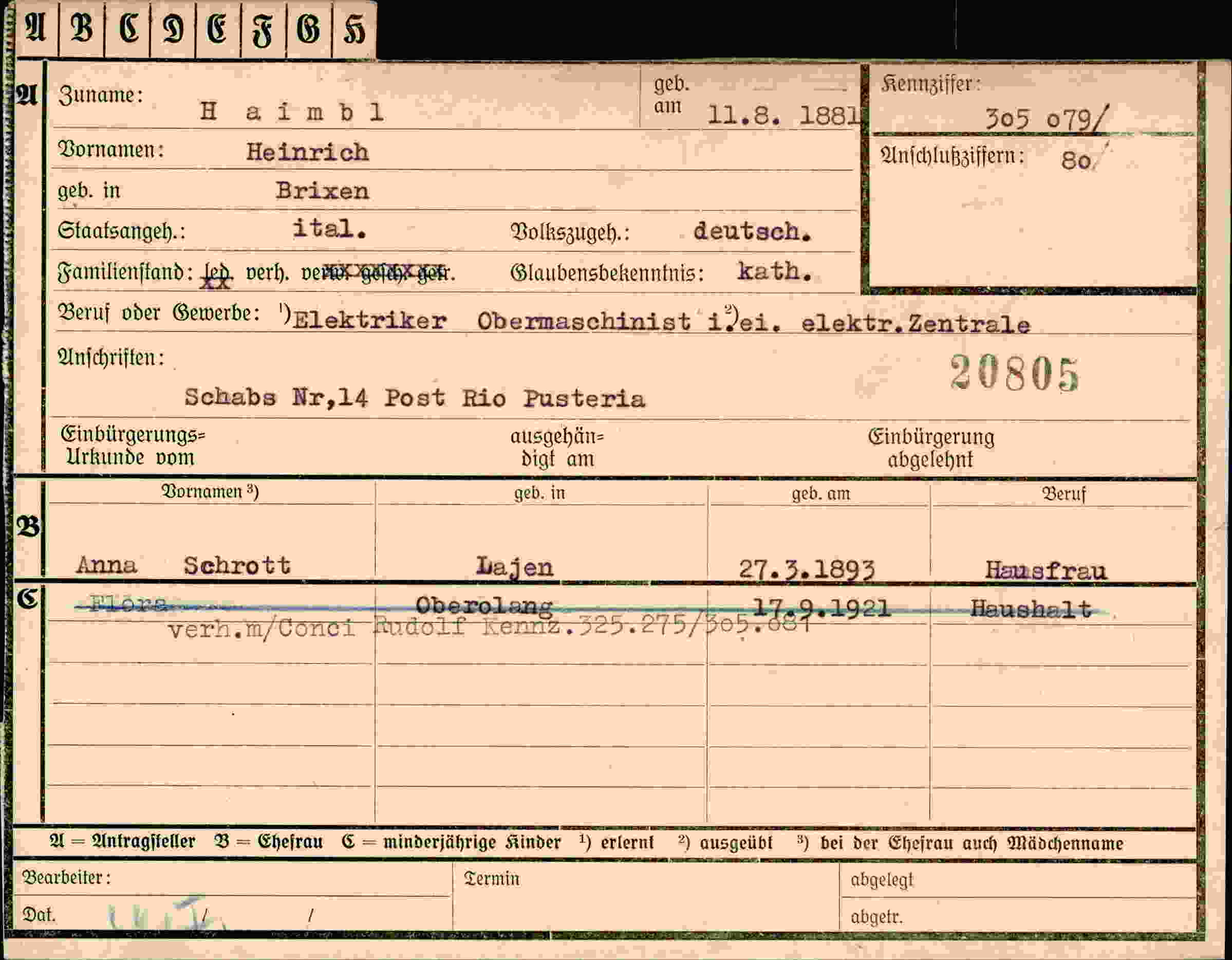
Task: Click the 'Vornamen 3)' column header
Action: tap(210, 492)
